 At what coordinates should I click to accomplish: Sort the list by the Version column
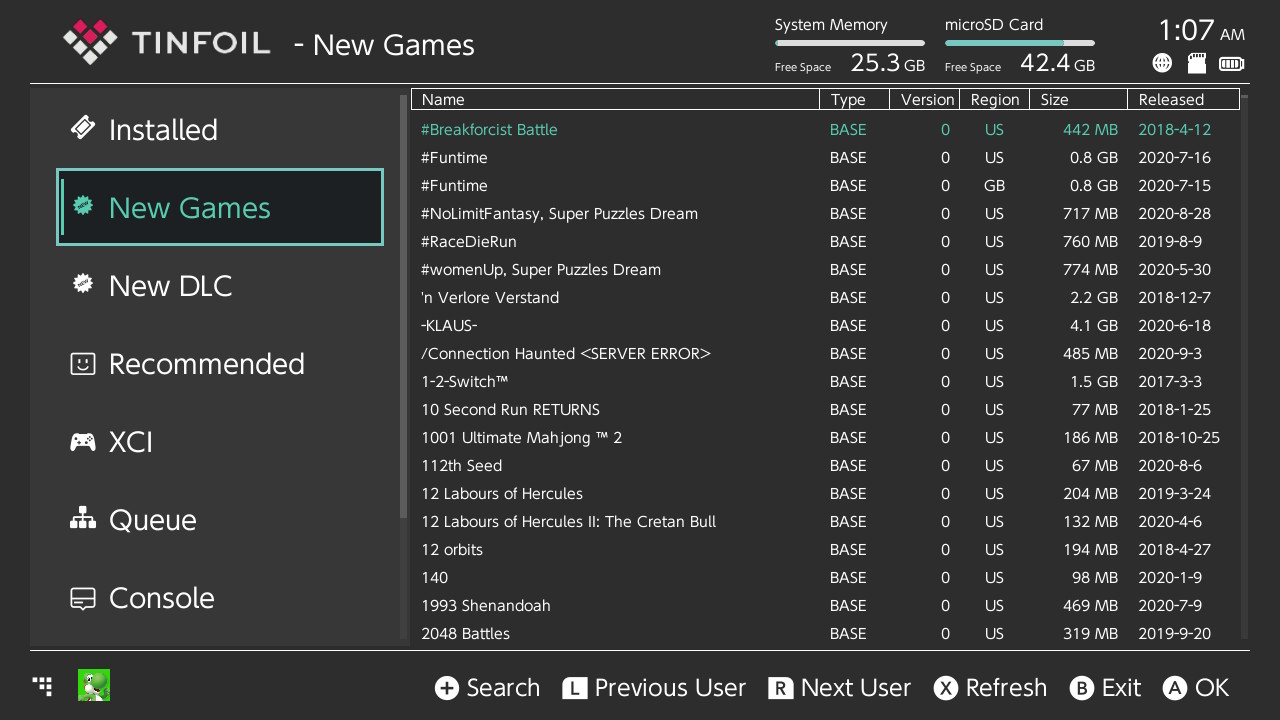(x=925, y=99)
